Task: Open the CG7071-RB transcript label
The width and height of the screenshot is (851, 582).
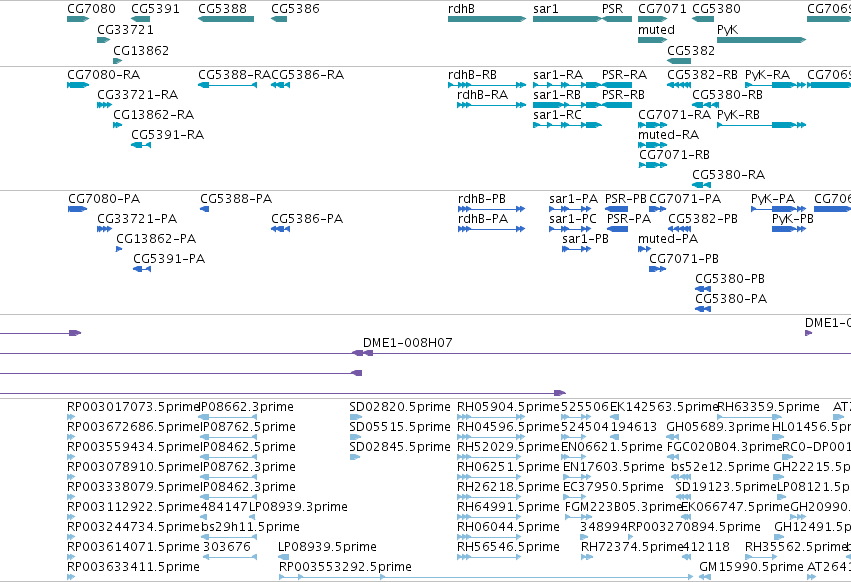Action: (x=674, y=155)
